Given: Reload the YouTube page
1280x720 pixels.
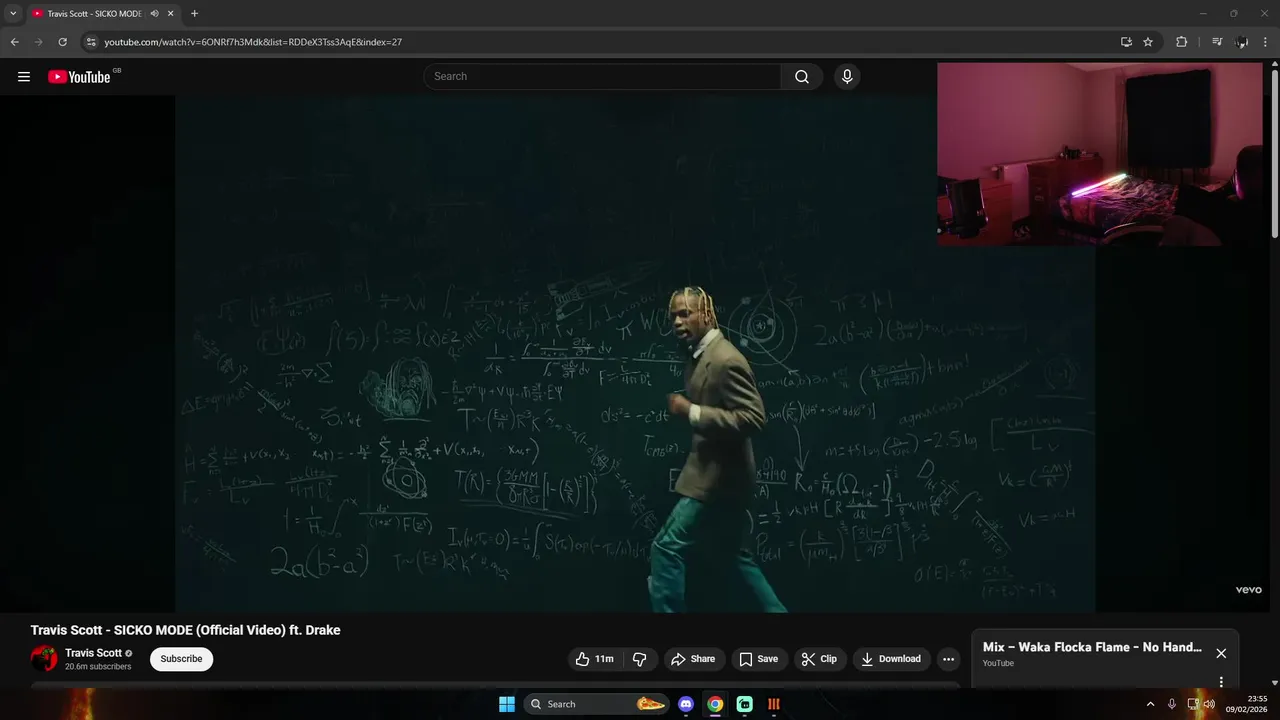Looking at the screenshot, I should pyautogui.click(x=62, y=42).
